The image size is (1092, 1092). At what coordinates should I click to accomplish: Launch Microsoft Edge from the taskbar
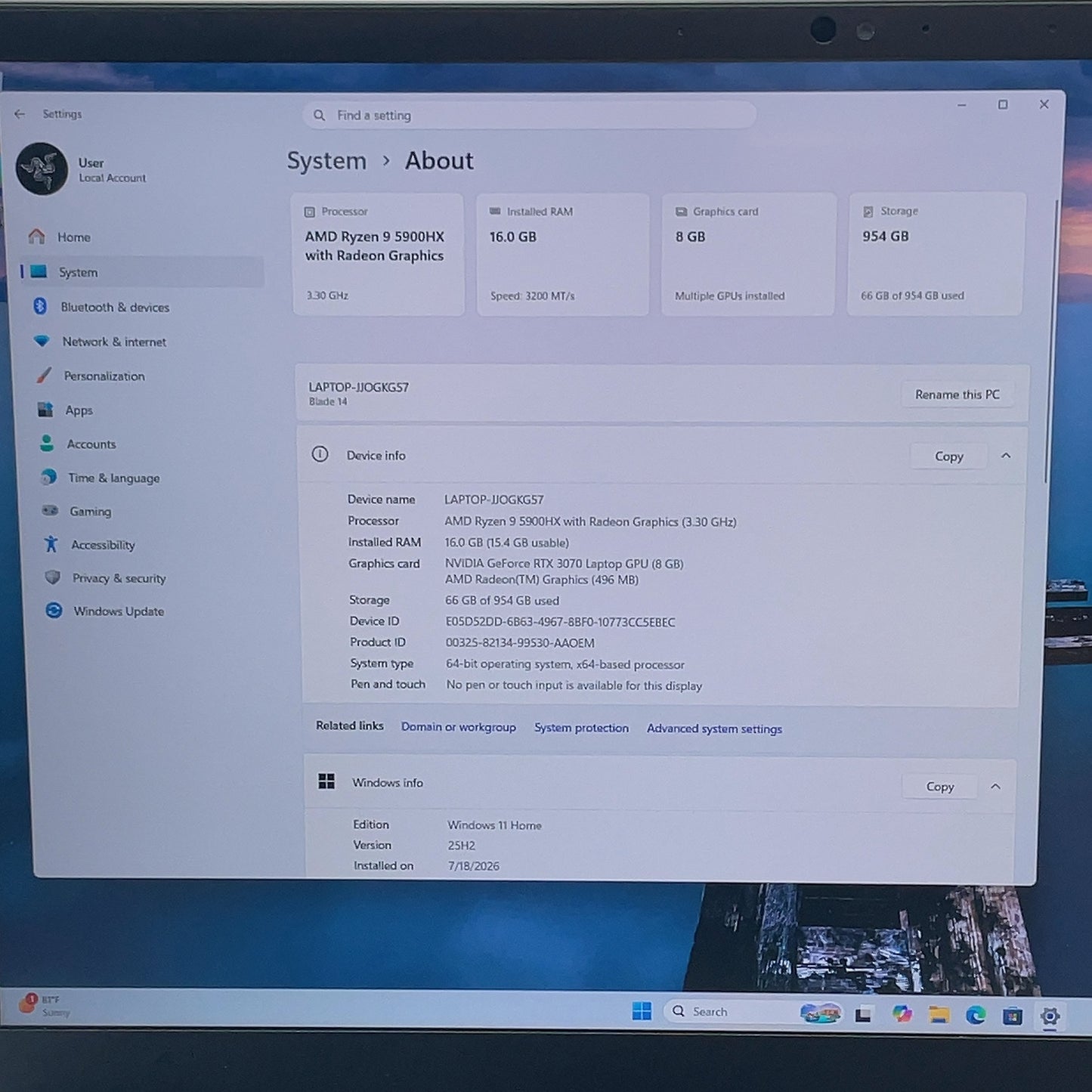(x=976, y=1015)
